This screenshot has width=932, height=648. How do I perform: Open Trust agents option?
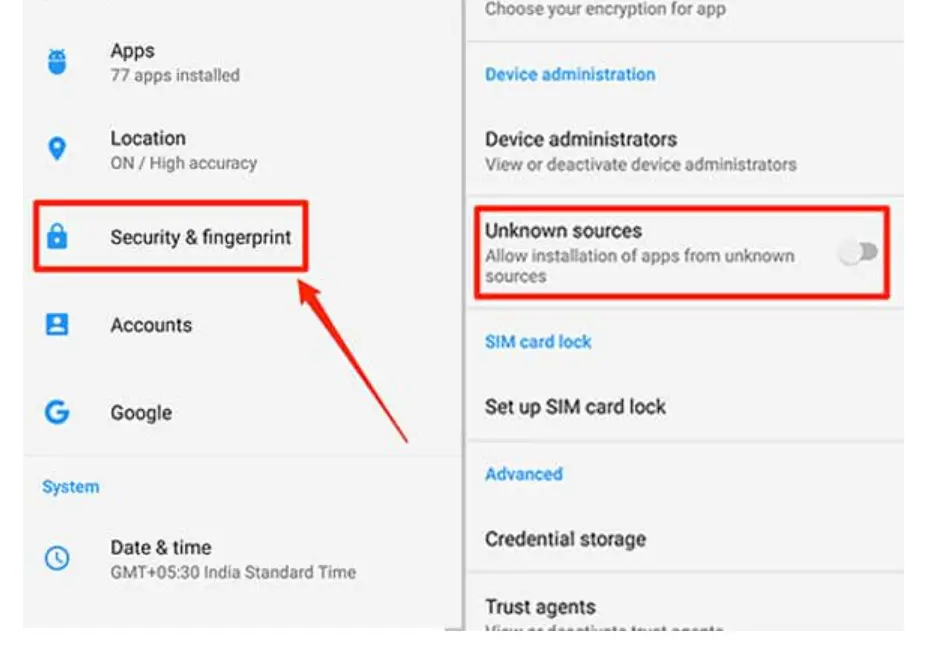click(685, 608)
